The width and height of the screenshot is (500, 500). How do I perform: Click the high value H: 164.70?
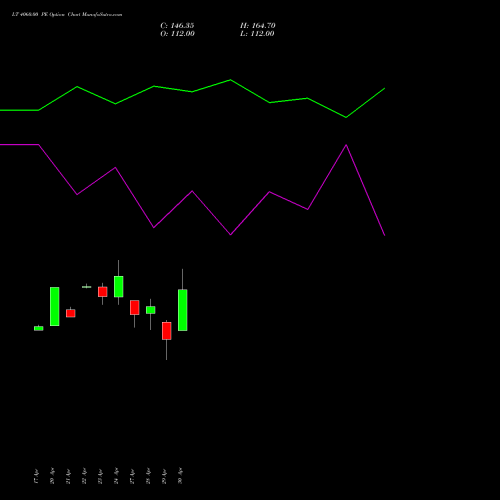[x=258, y=26]
